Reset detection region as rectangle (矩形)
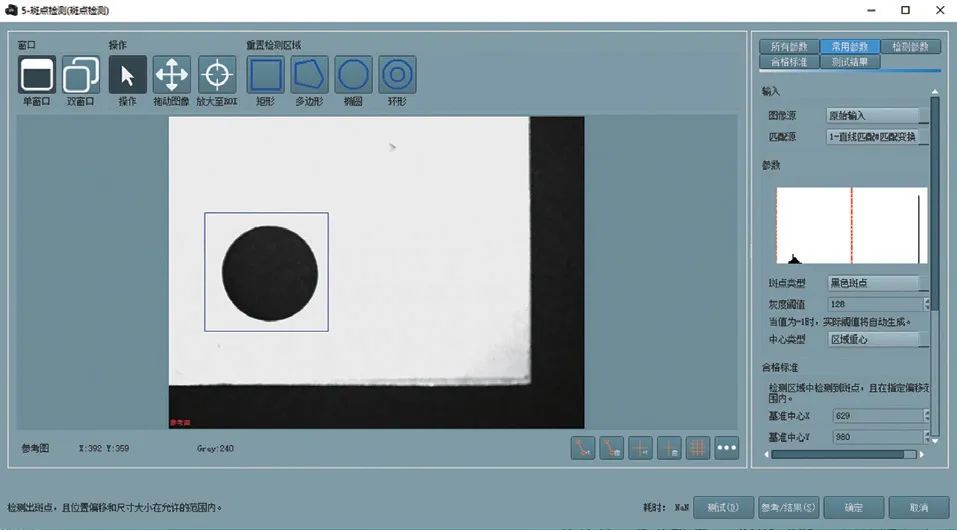Viewport: 957px width, 530px height. pyautogui.click(x=265, y=74)
